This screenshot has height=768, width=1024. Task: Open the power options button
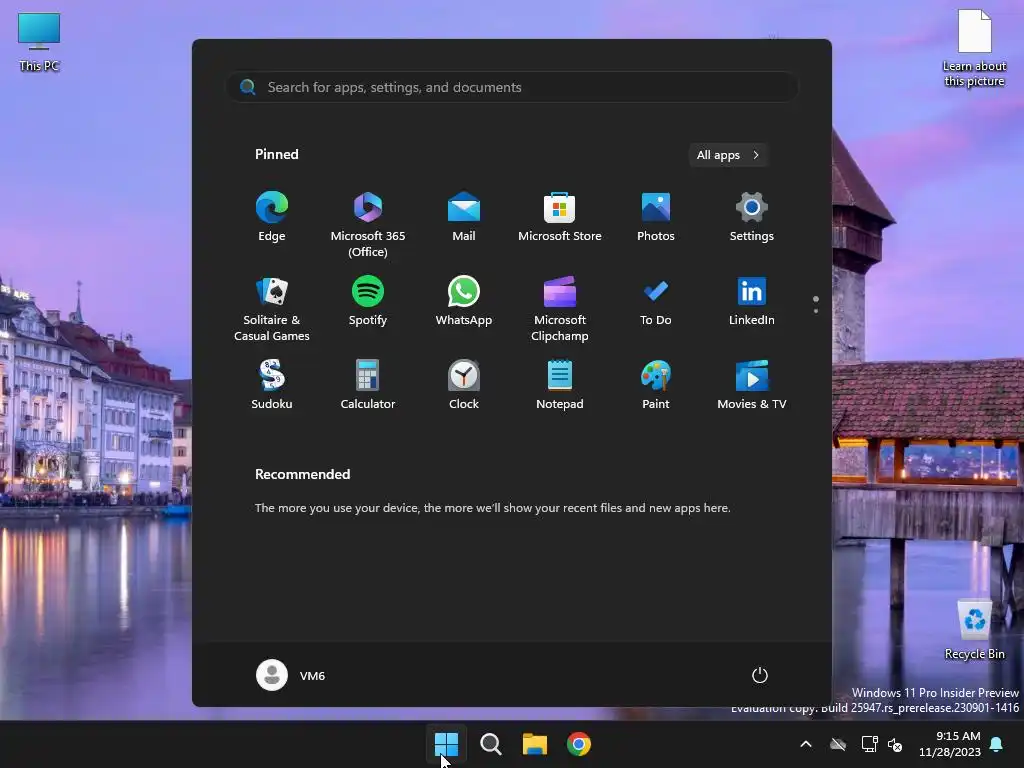(x=760, y=675)
